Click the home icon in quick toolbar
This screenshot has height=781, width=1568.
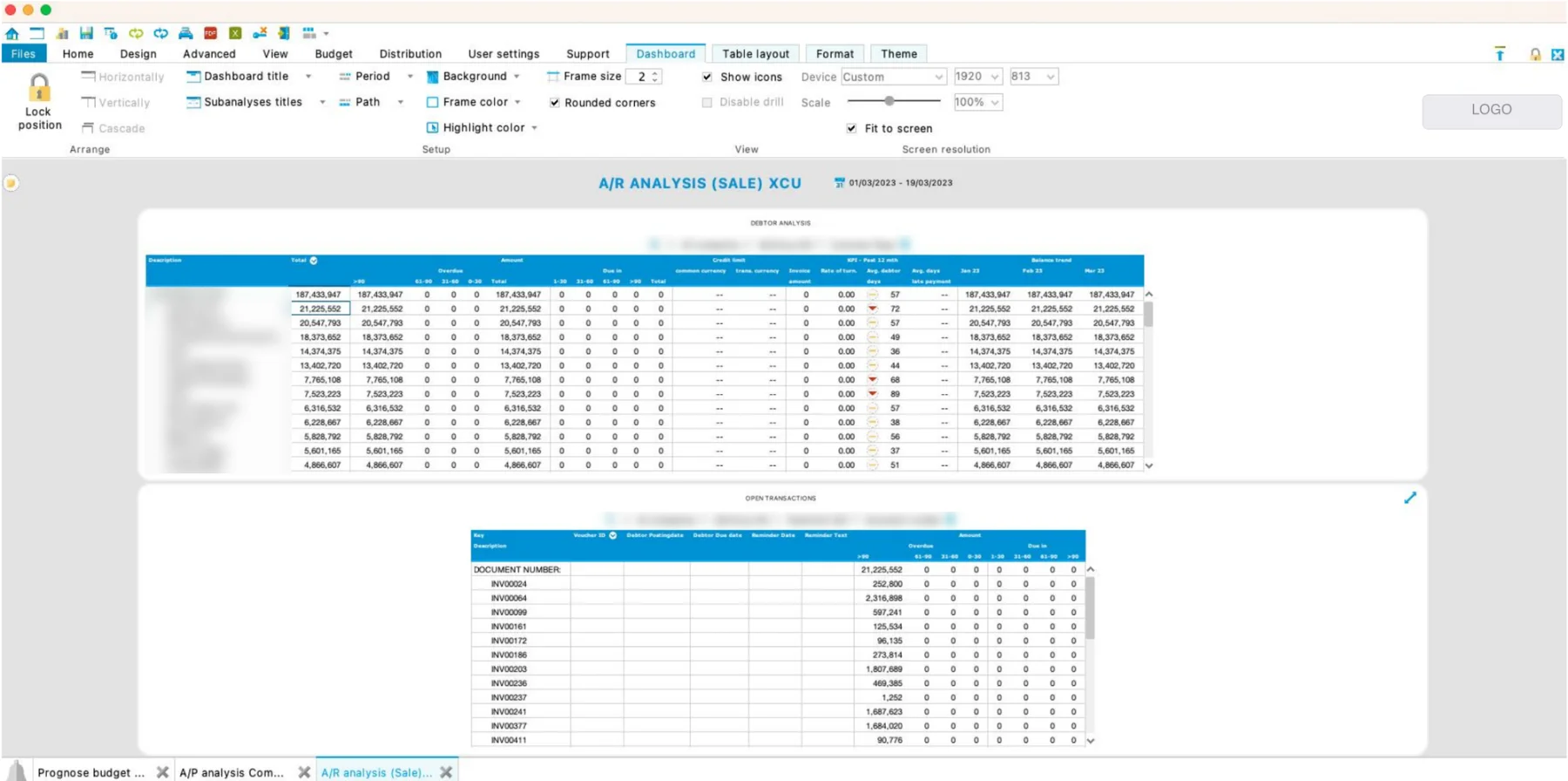pos(12,33)
